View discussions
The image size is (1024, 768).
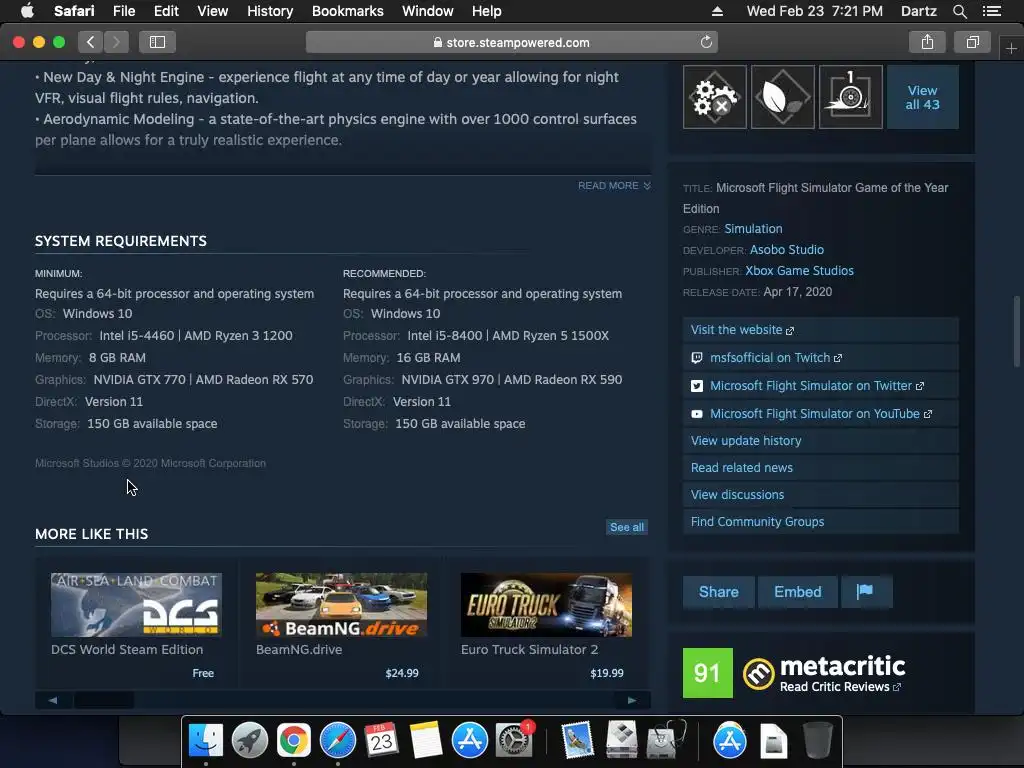click(820, 494)
